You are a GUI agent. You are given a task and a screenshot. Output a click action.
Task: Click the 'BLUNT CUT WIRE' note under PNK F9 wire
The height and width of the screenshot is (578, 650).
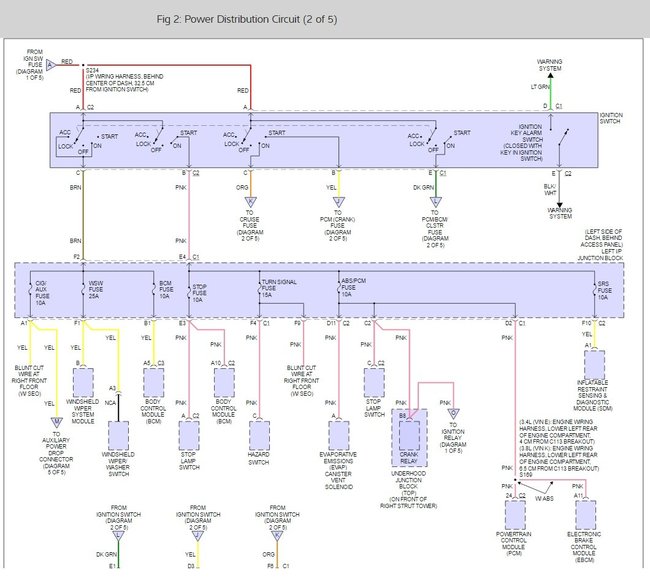point(301,381)
